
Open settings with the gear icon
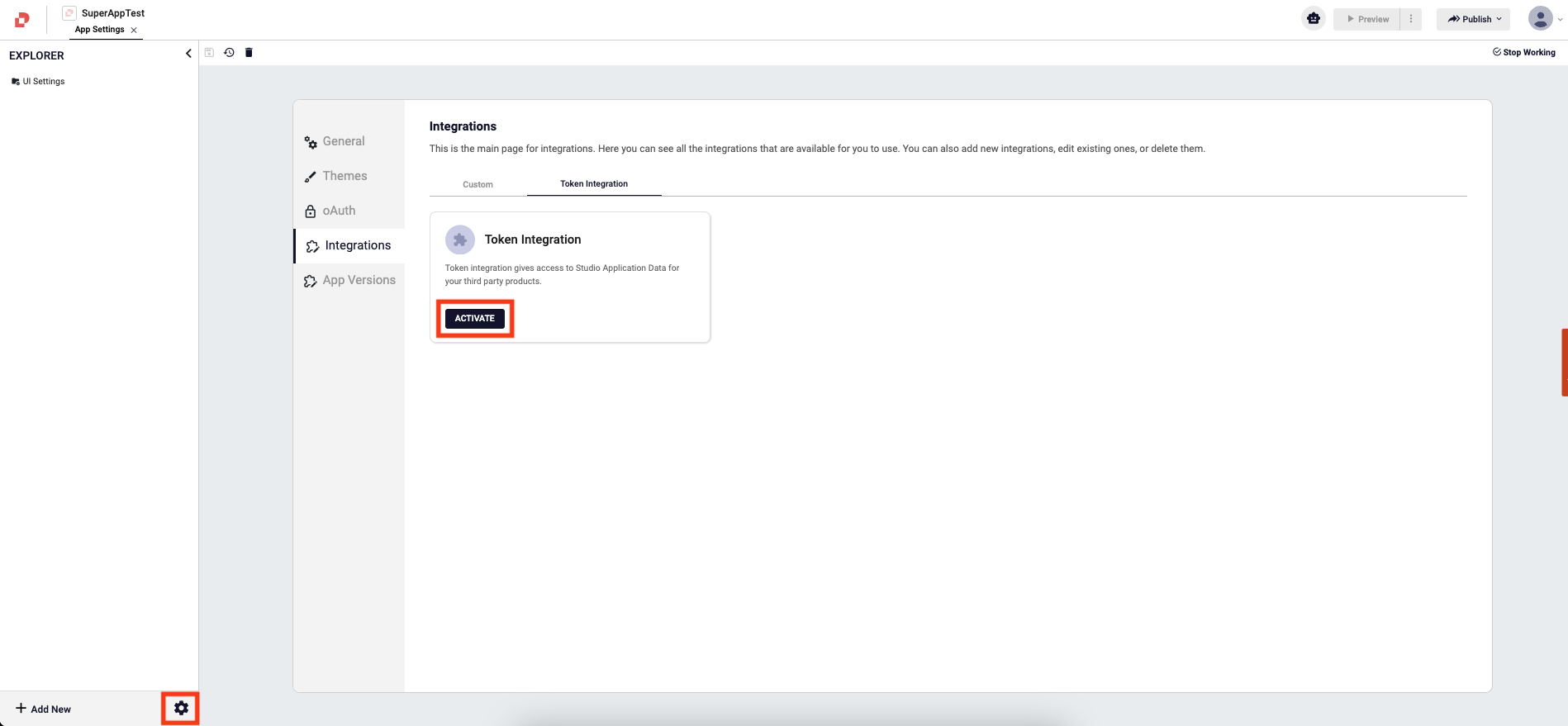pyautogui.click(x=181, y=708)
